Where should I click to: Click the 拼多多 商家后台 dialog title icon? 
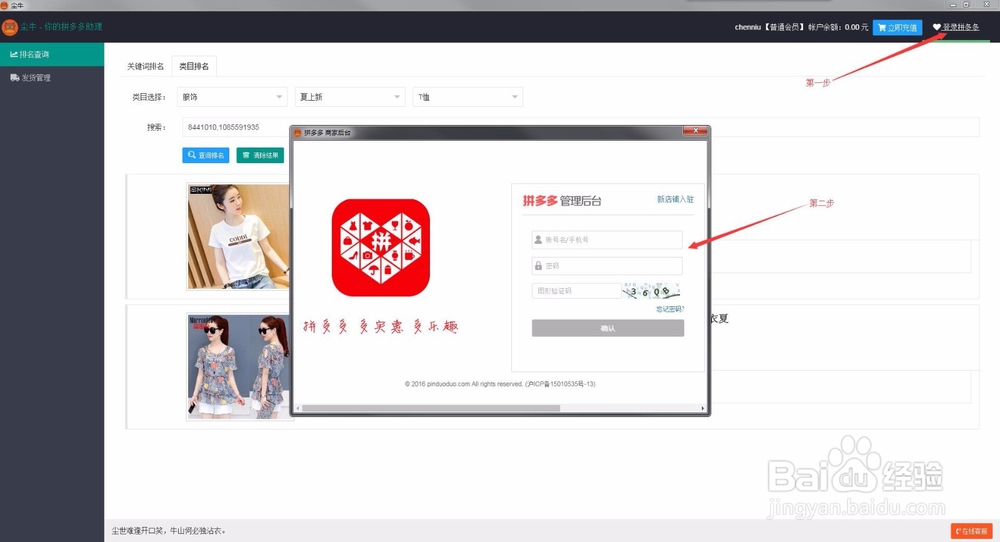point(297,133)
